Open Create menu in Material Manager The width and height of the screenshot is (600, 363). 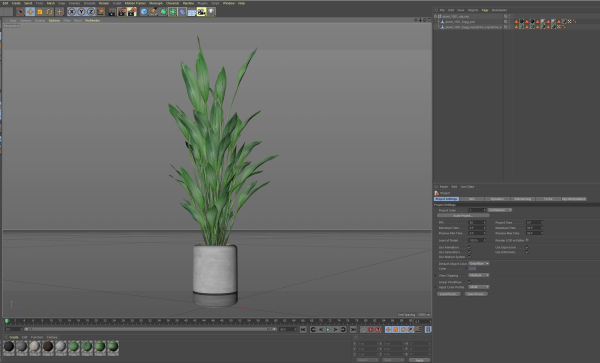(14, 337)
